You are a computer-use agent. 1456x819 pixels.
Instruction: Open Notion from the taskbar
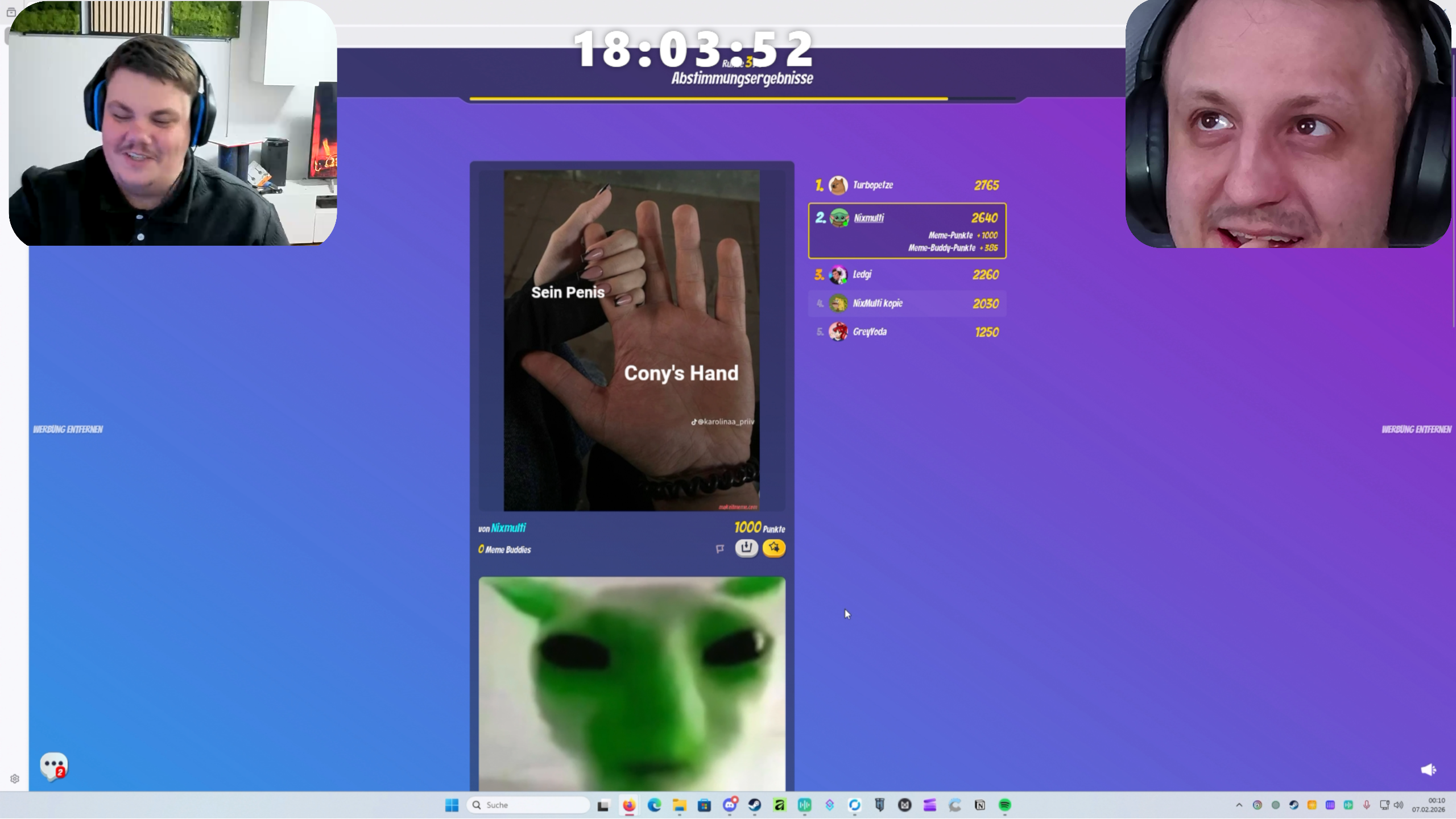[x=980, y=805]
